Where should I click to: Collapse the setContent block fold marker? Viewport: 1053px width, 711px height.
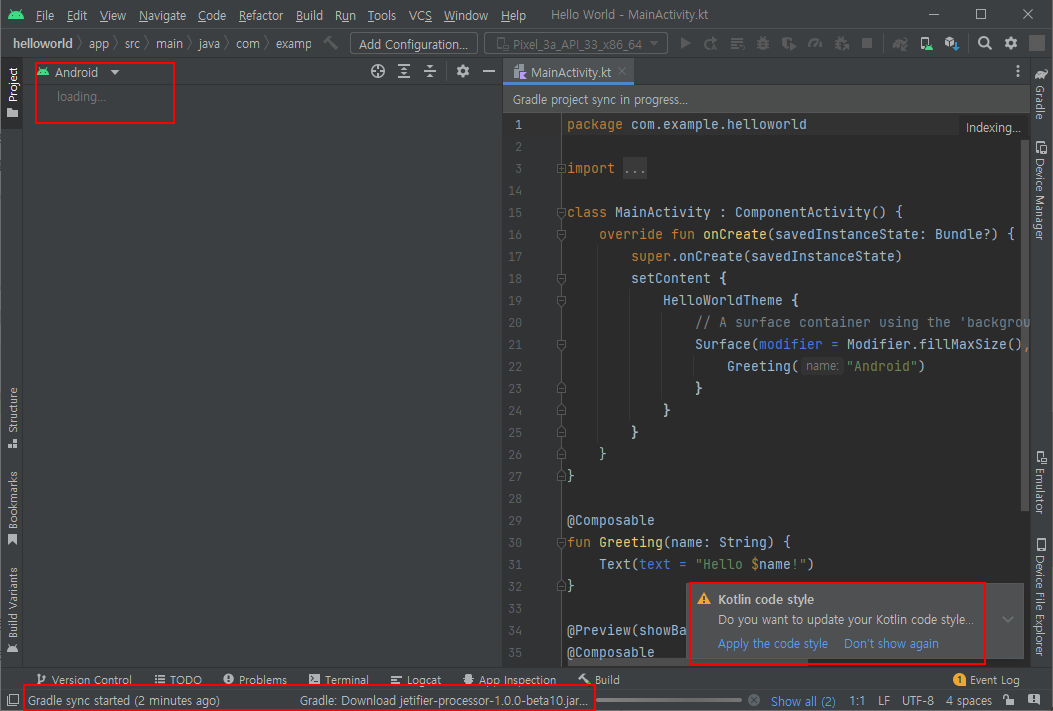561,279
